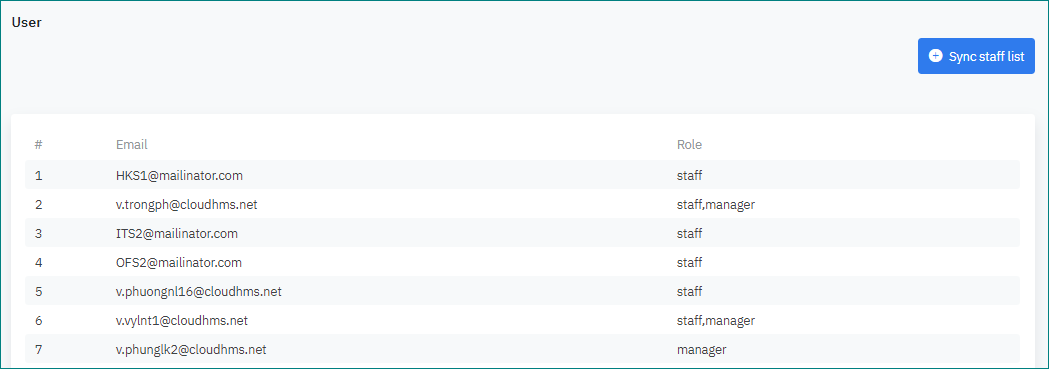The height and width of the screenshot is (369, 1049).
Task: Click row number 7
Action: 39,350
